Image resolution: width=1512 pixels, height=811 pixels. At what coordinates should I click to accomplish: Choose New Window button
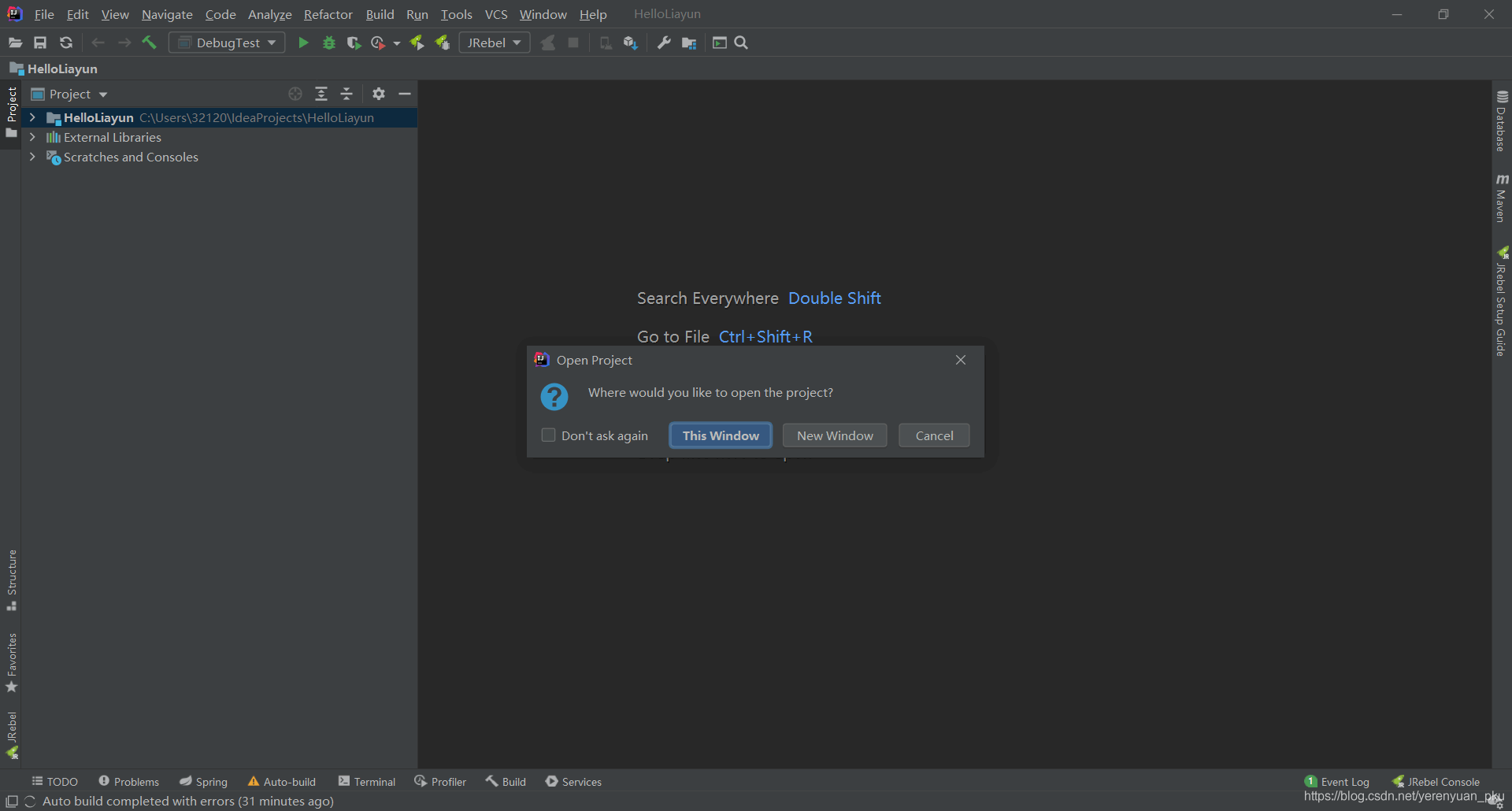[x=835, y=435]
